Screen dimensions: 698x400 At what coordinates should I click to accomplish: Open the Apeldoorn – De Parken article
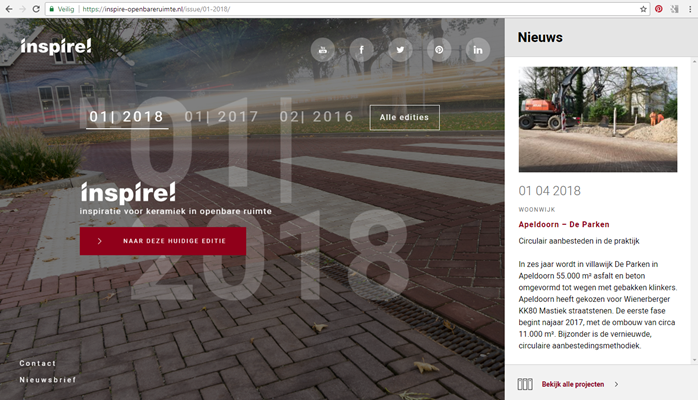pyautogui.click(x=563, y=224)
